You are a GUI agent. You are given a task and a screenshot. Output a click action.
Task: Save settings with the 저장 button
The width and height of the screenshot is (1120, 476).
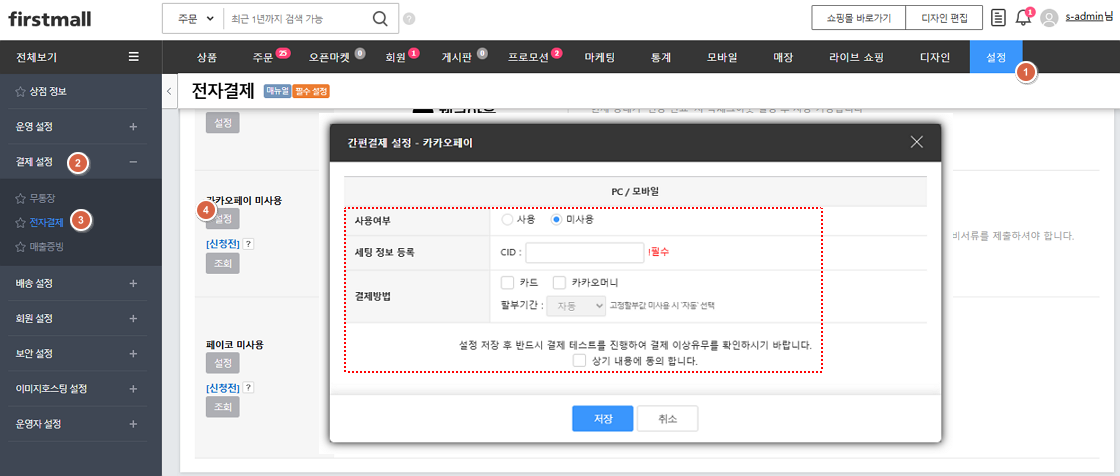pos(602,419)
